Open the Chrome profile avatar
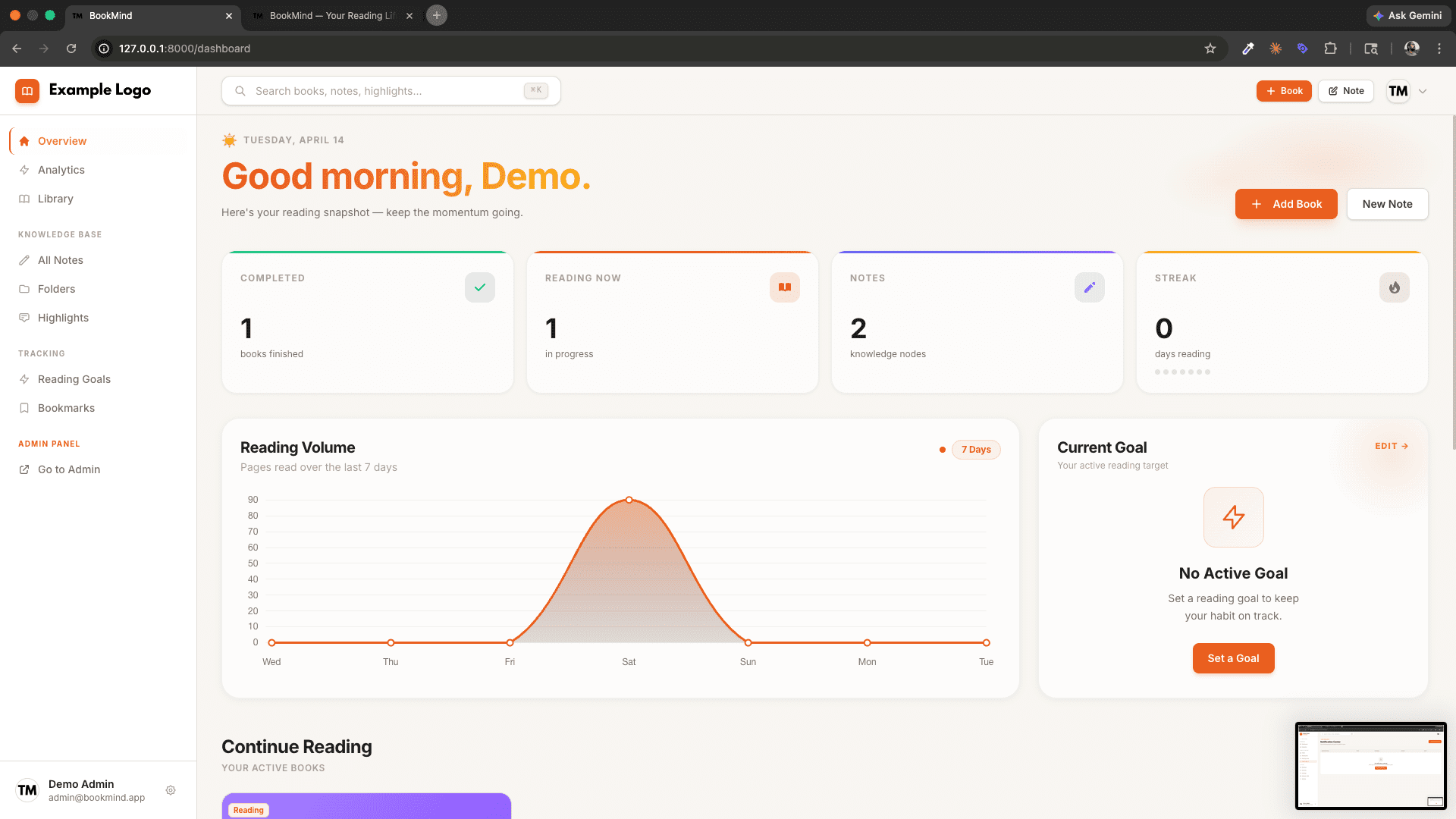This screenshot has height=819, width=1456. pos(1412,49)
